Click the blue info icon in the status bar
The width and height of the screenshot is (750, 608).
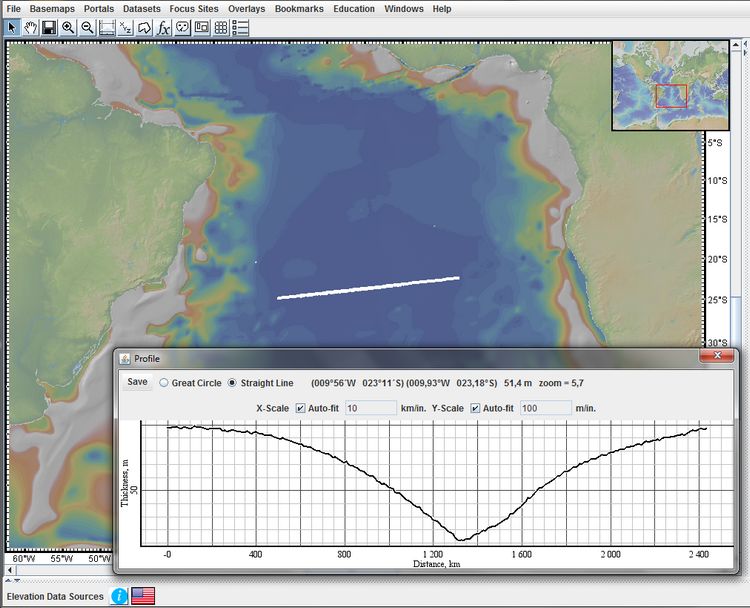point(119,596)
